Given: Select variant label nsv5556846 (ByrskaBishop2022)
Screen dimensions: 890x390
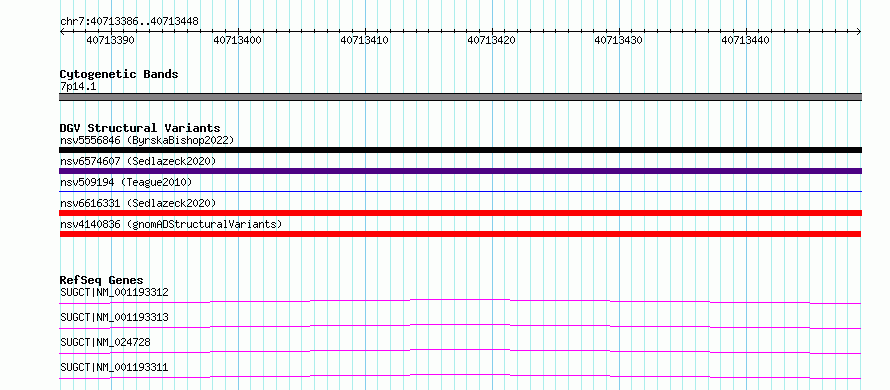Looking at the screenshot, I should pyautogui.click(x=147, y=140).
